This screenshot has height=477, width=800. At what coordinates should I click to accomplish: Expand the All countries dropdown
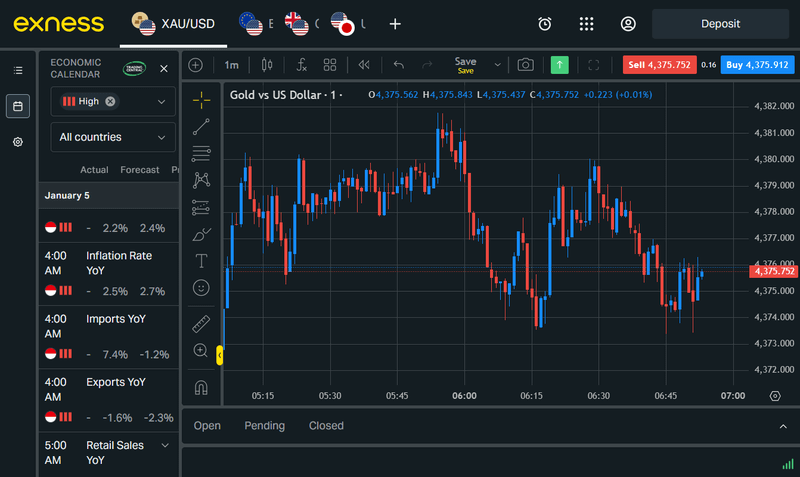coord(113,137)
